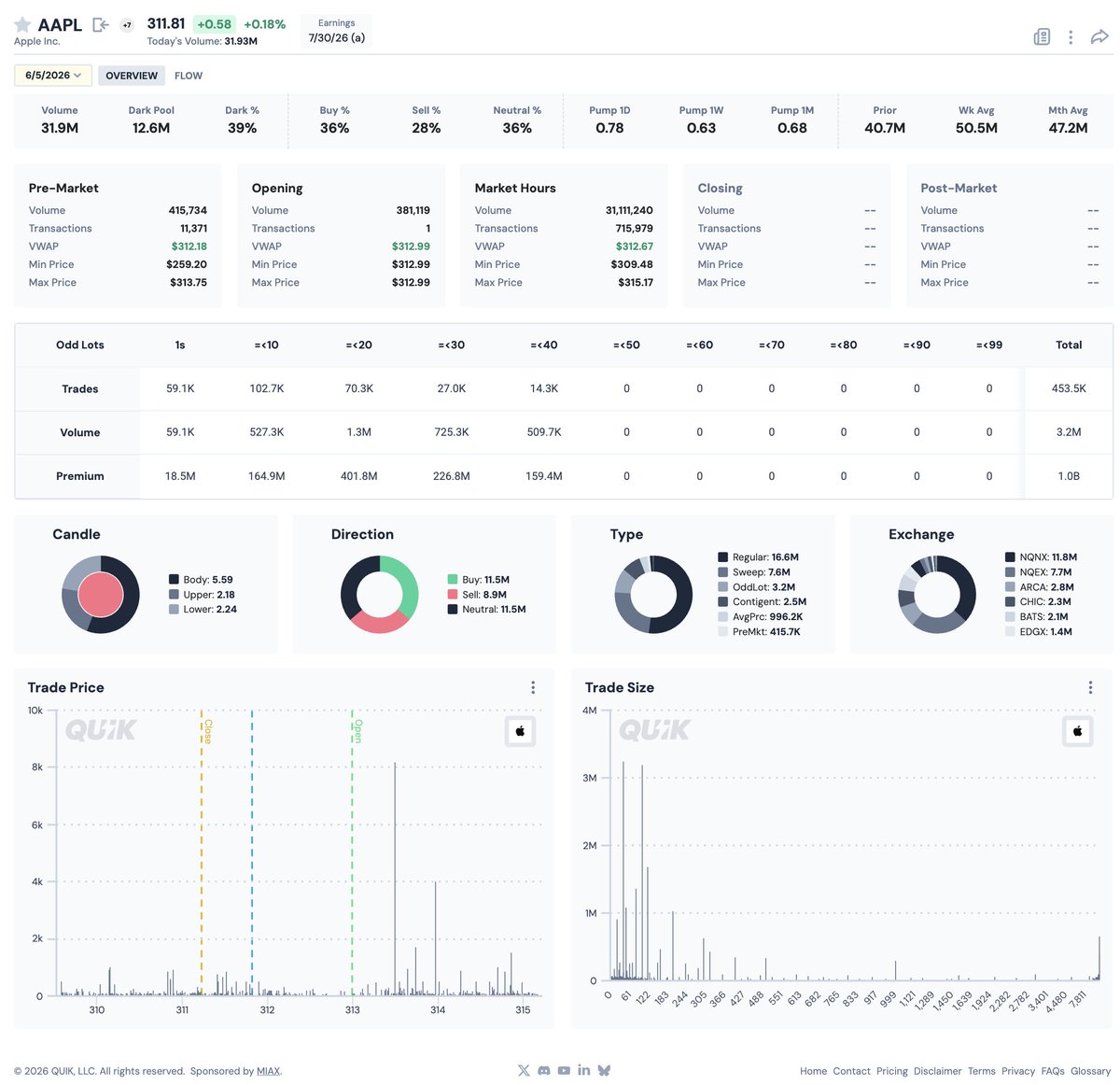Open the Disclaimer footer link
Screen dimensions: 1120x1085
tap(937, 1071)
